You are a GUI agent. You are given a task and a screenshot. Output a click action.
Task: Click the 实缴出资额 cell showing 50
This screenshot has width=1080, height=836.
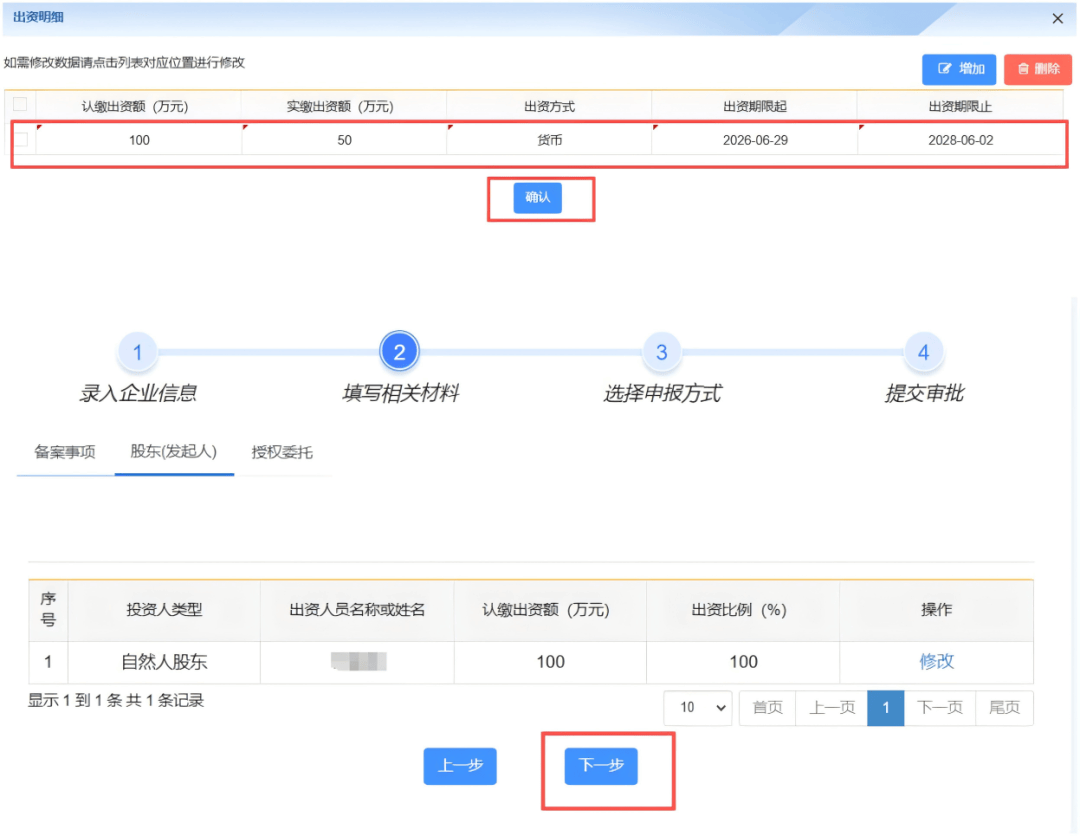tap(344, 140)
